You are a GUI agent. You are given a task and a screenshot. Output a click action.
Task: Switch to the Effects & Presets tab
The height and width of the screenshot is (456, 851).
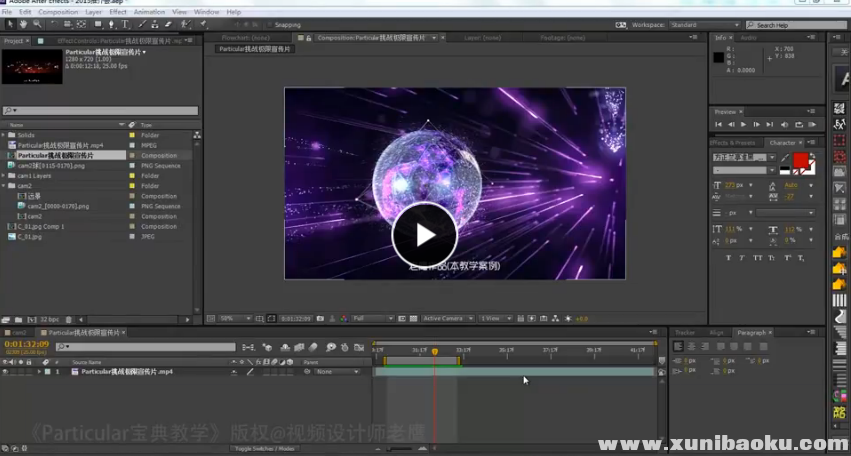pos(733,142)
